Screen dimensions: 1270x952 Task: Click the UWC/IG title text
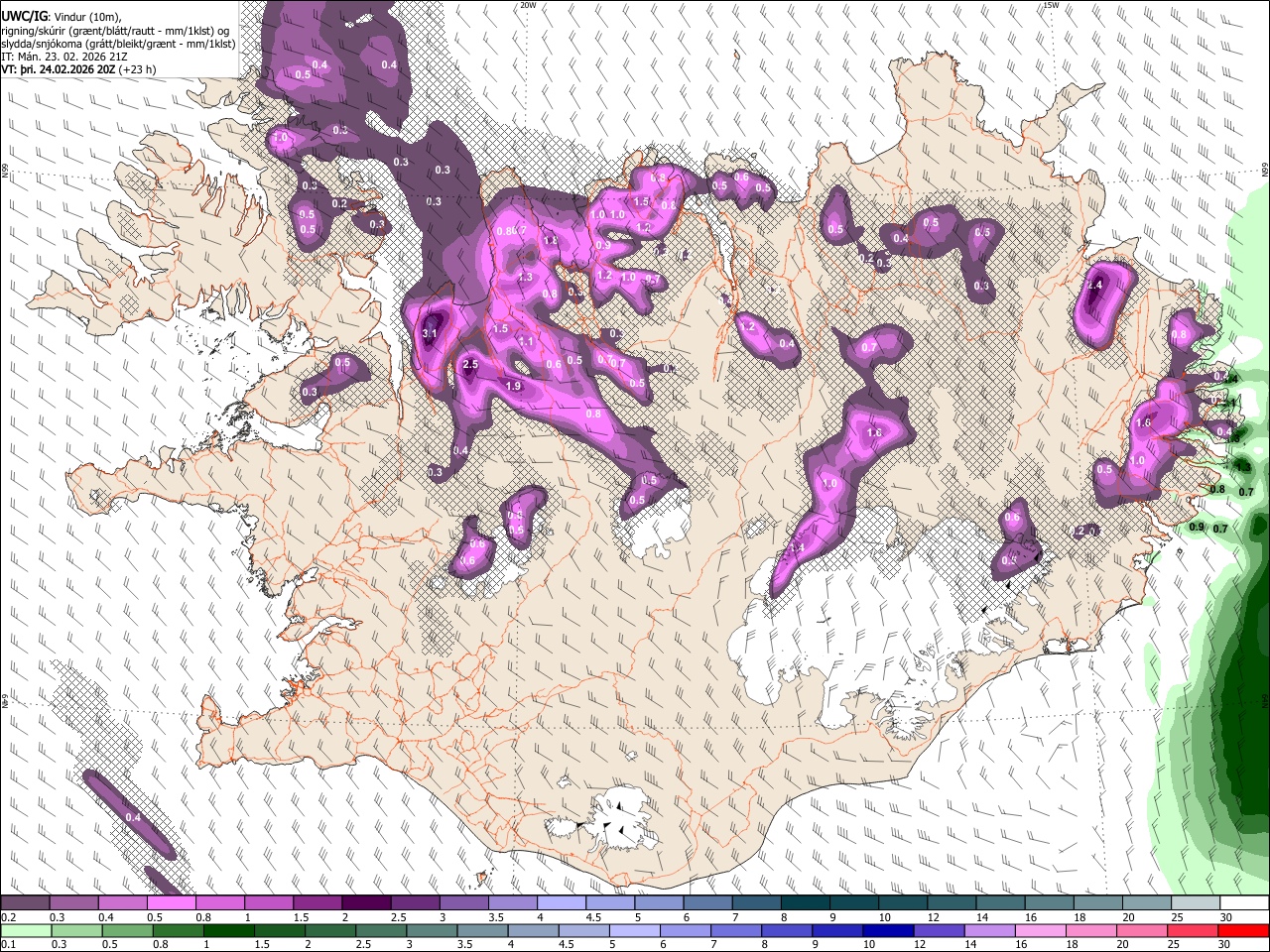[24, 16]
